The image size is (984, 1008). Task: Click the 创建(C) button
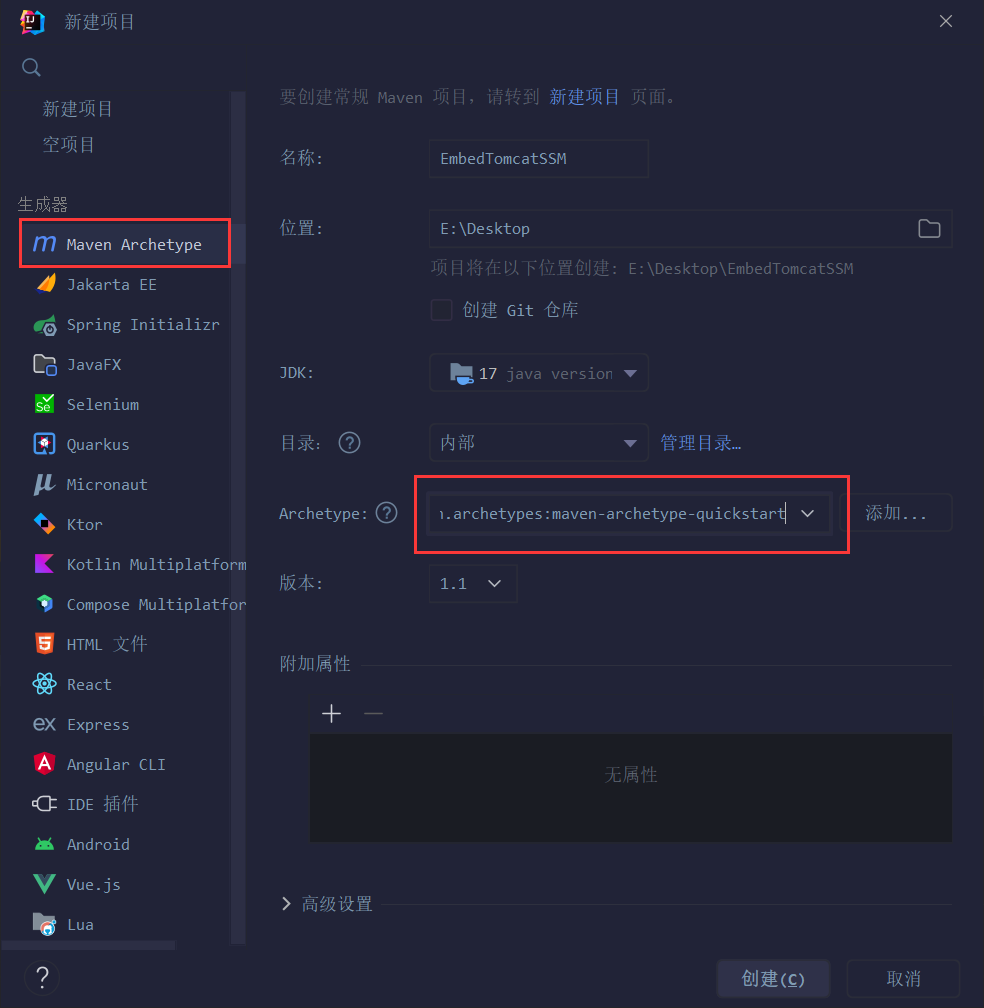pyautogui.click(x=773, y=978)
